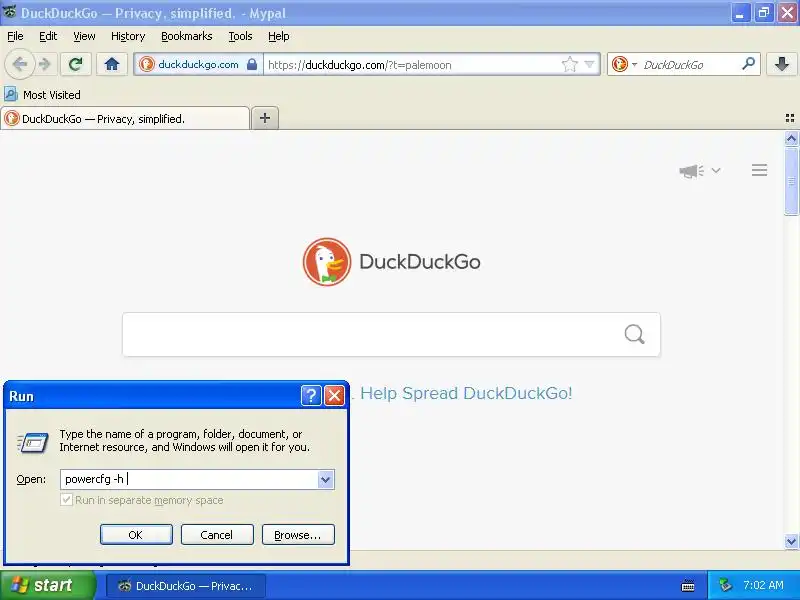Viewport: 800px width, 600px height.
Task: Click the taskbar clock showing 7:02 AM
Action: pos(763,585)
